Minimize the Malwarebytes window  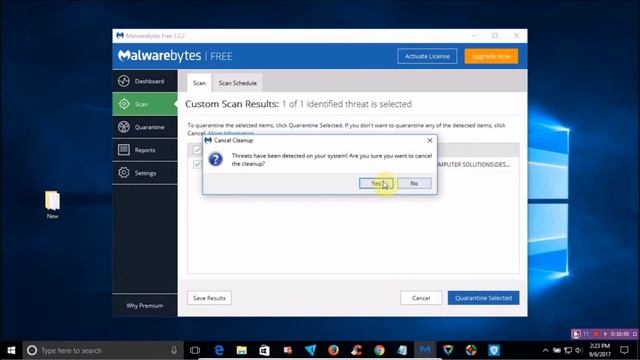(x=474, y=36)
